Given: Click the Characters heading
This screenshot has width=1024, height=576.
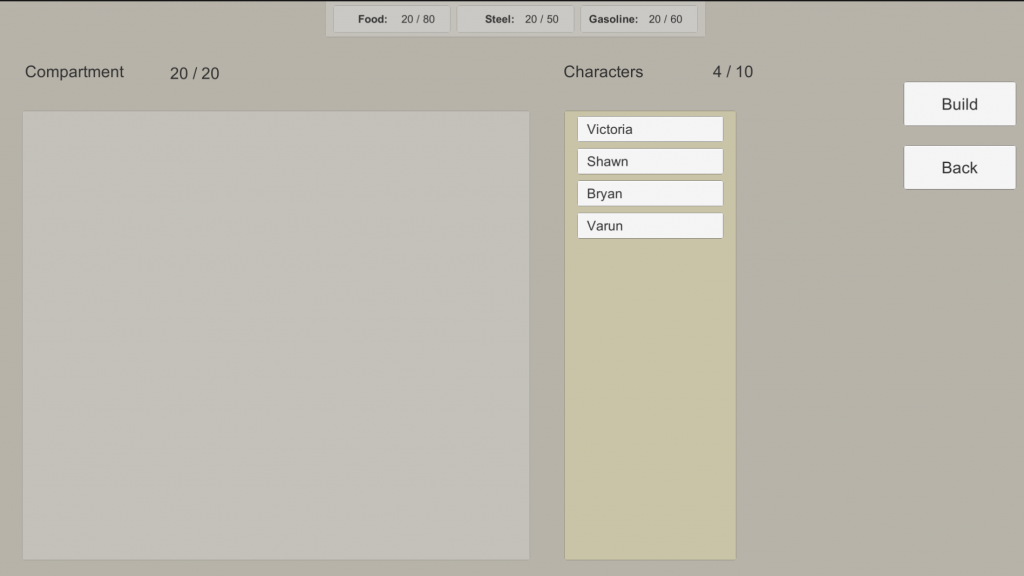Looking at the screenshot, I should pyautogui.click(x=603, y=72).
